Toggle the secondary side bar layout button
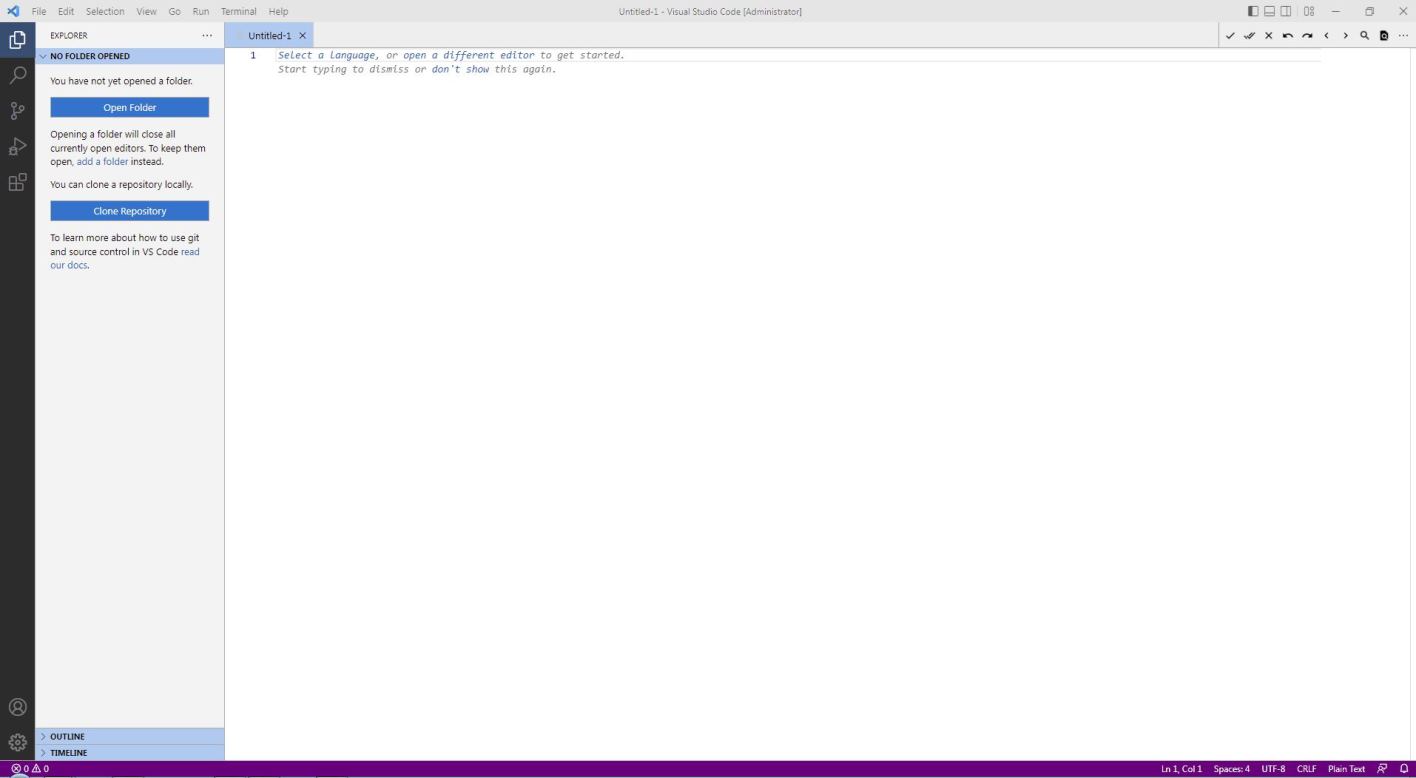The width and height of the screenshot is (1416, 778). point(1285,12)
